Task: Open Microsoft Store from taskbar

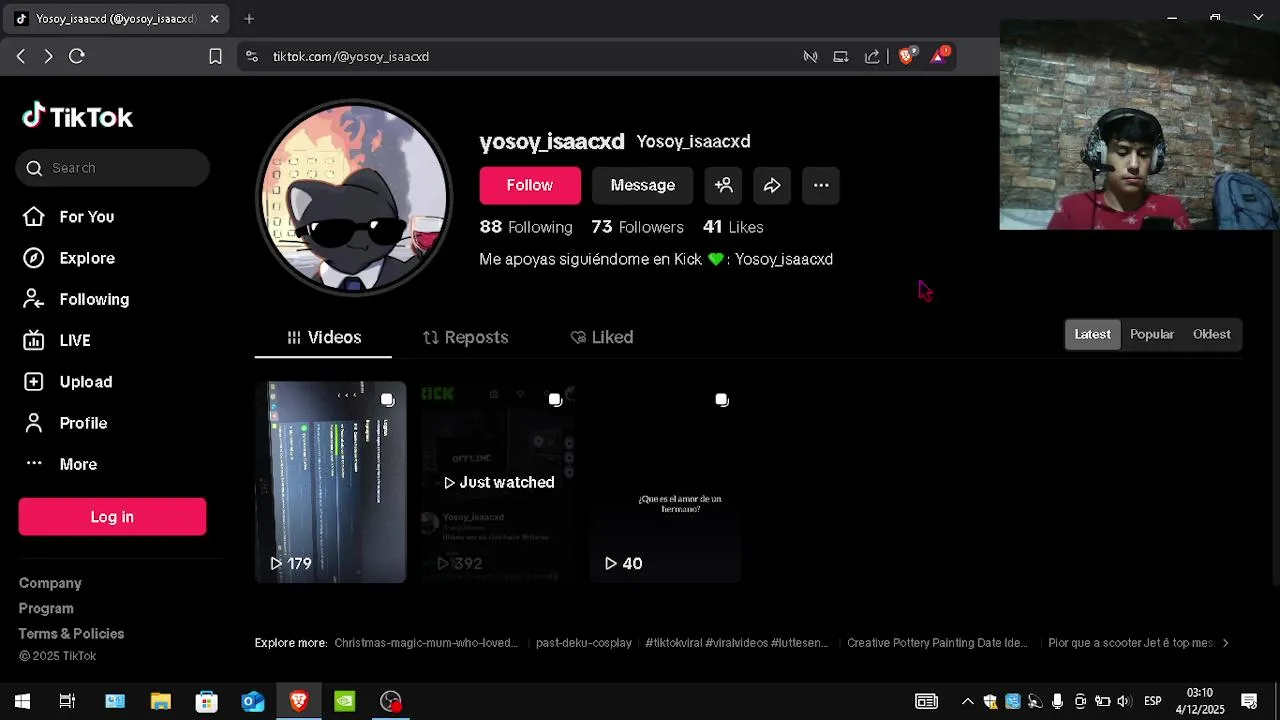Action: (207, 701)
